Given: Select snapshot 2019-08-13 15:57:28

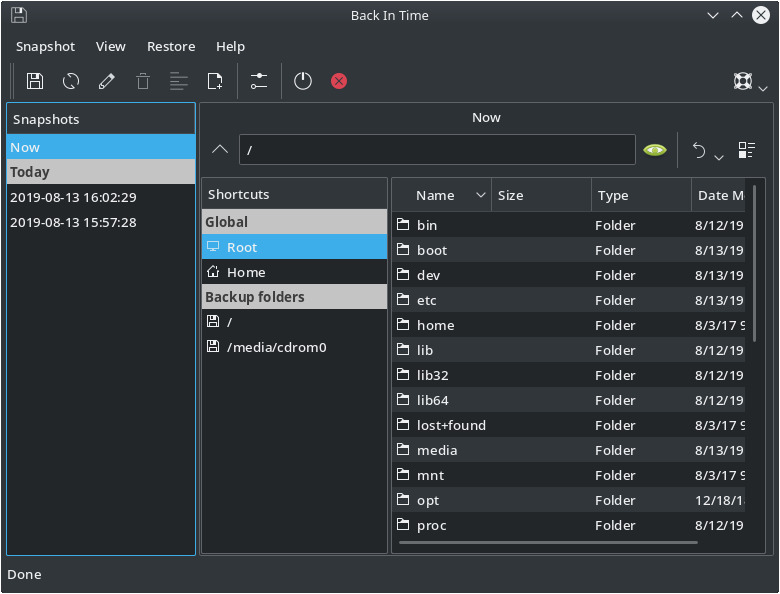Looking at the screenshot, I should (x=101, y=222).
